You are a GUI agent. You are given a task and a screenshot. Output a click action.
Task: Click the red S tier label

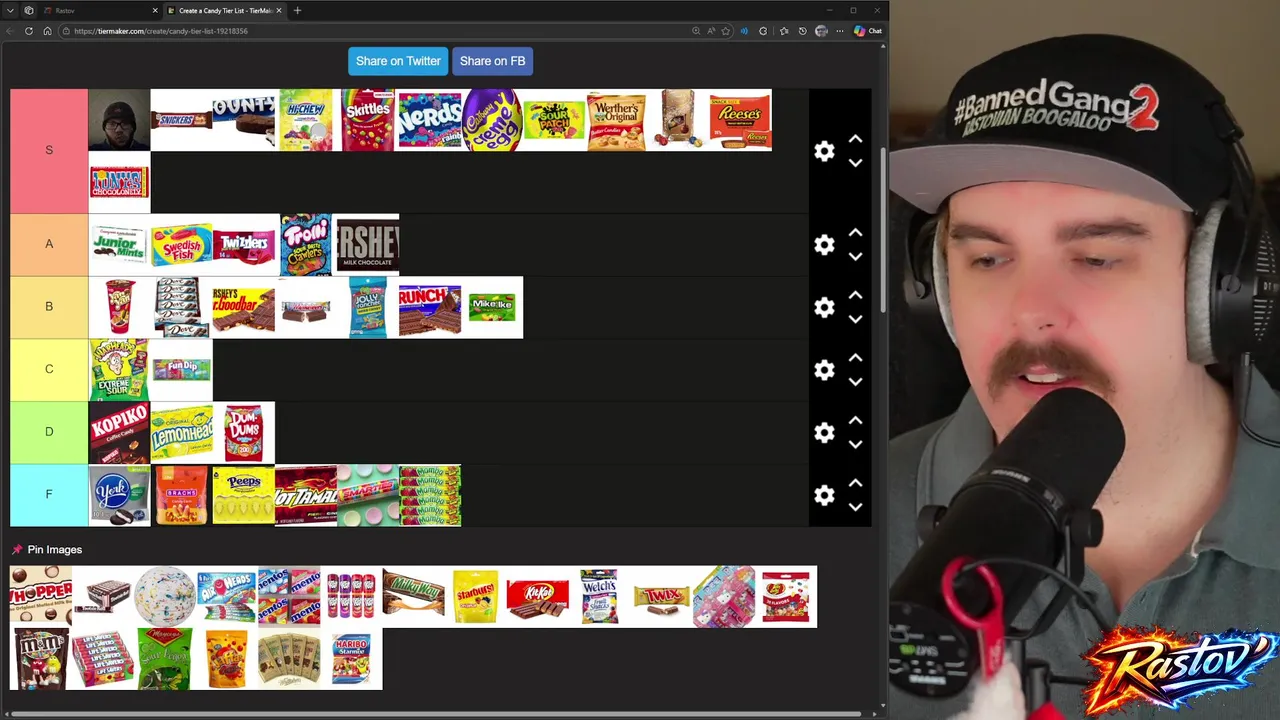point(49,150)
